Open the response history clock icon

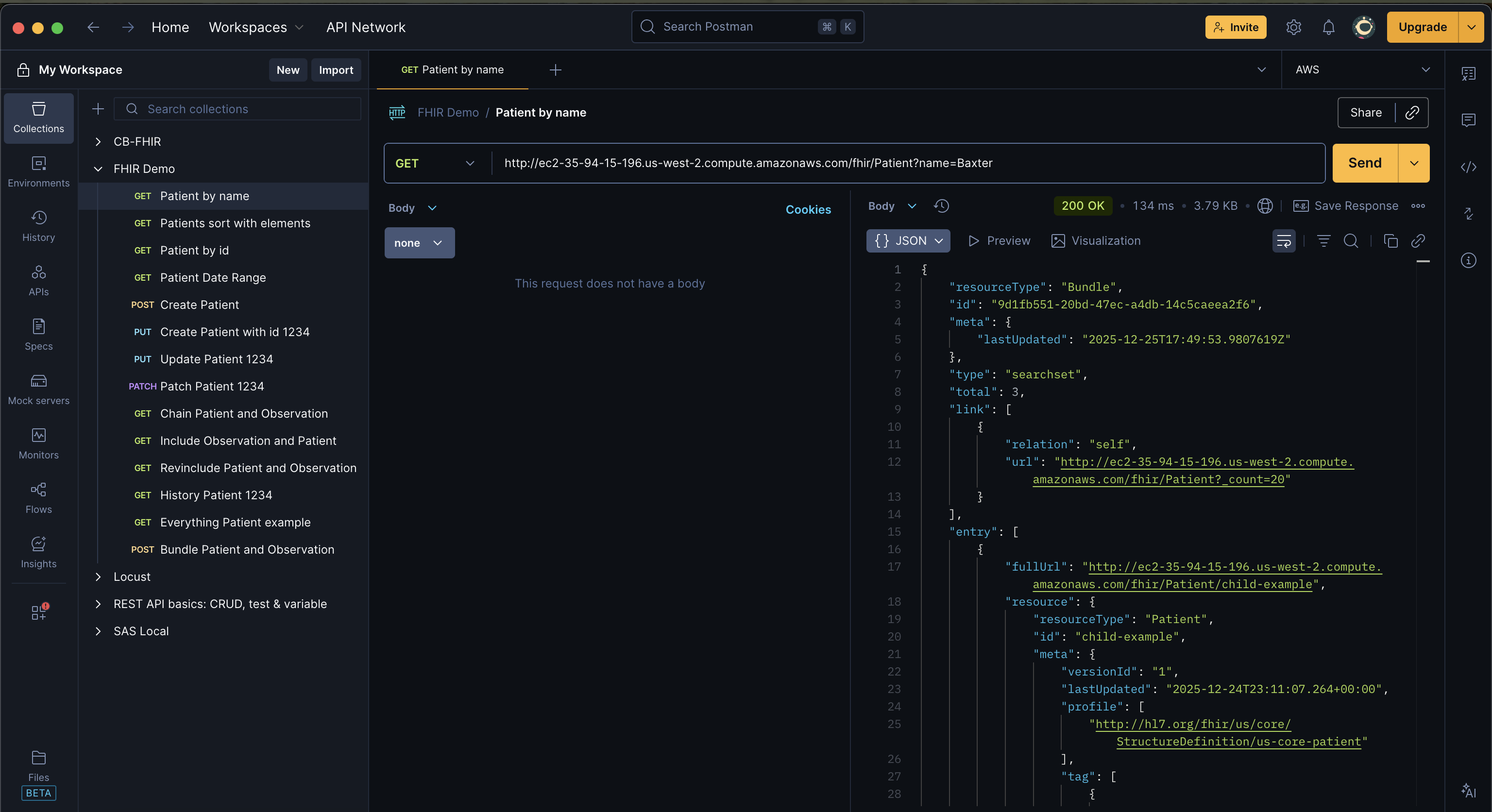(x=941, y=206)
